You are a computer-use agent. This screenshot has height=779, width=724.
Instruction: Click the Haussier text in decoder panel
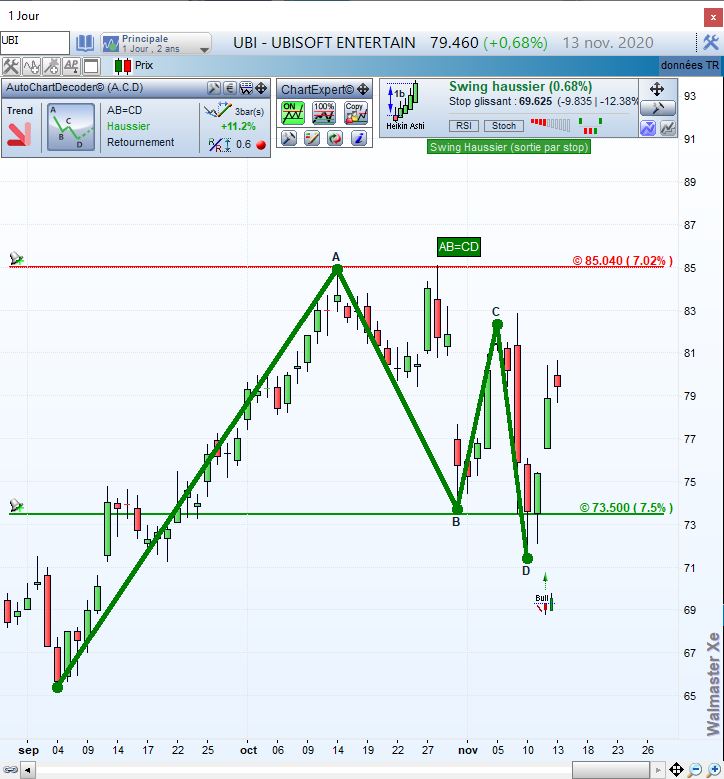(128, 126)
